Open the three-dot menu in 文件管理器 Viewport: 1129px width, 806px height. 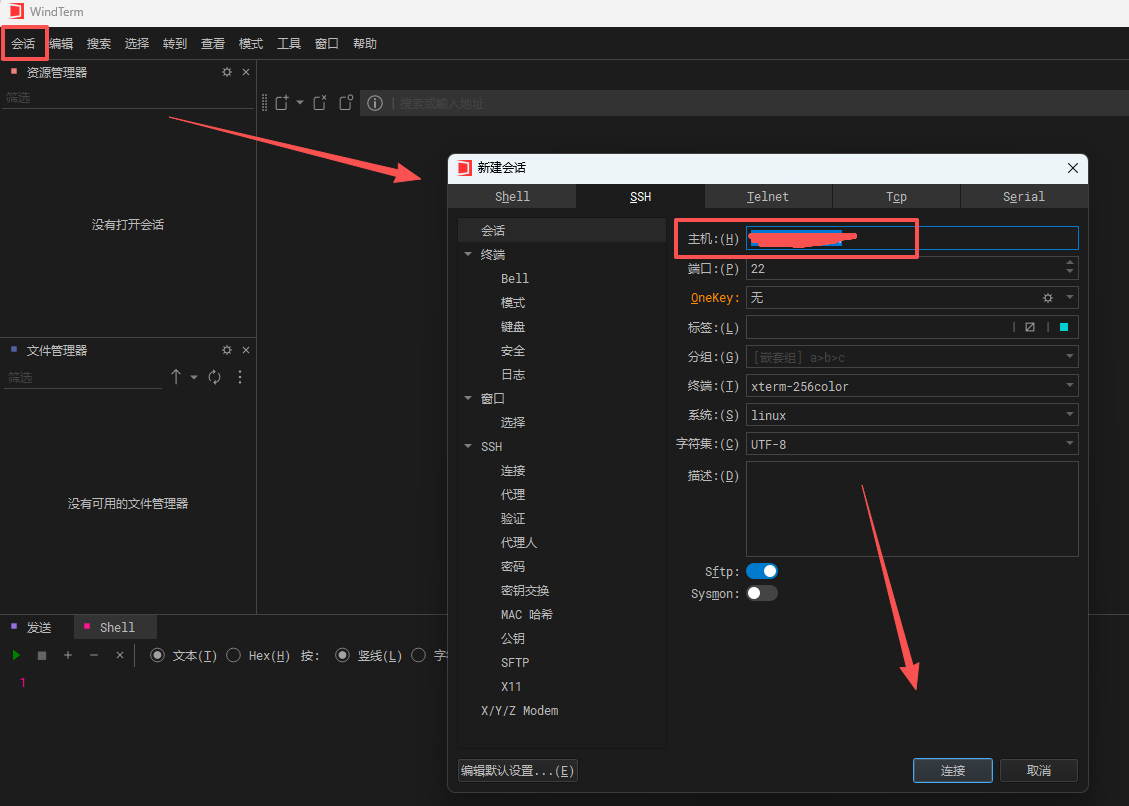[240, 377]
